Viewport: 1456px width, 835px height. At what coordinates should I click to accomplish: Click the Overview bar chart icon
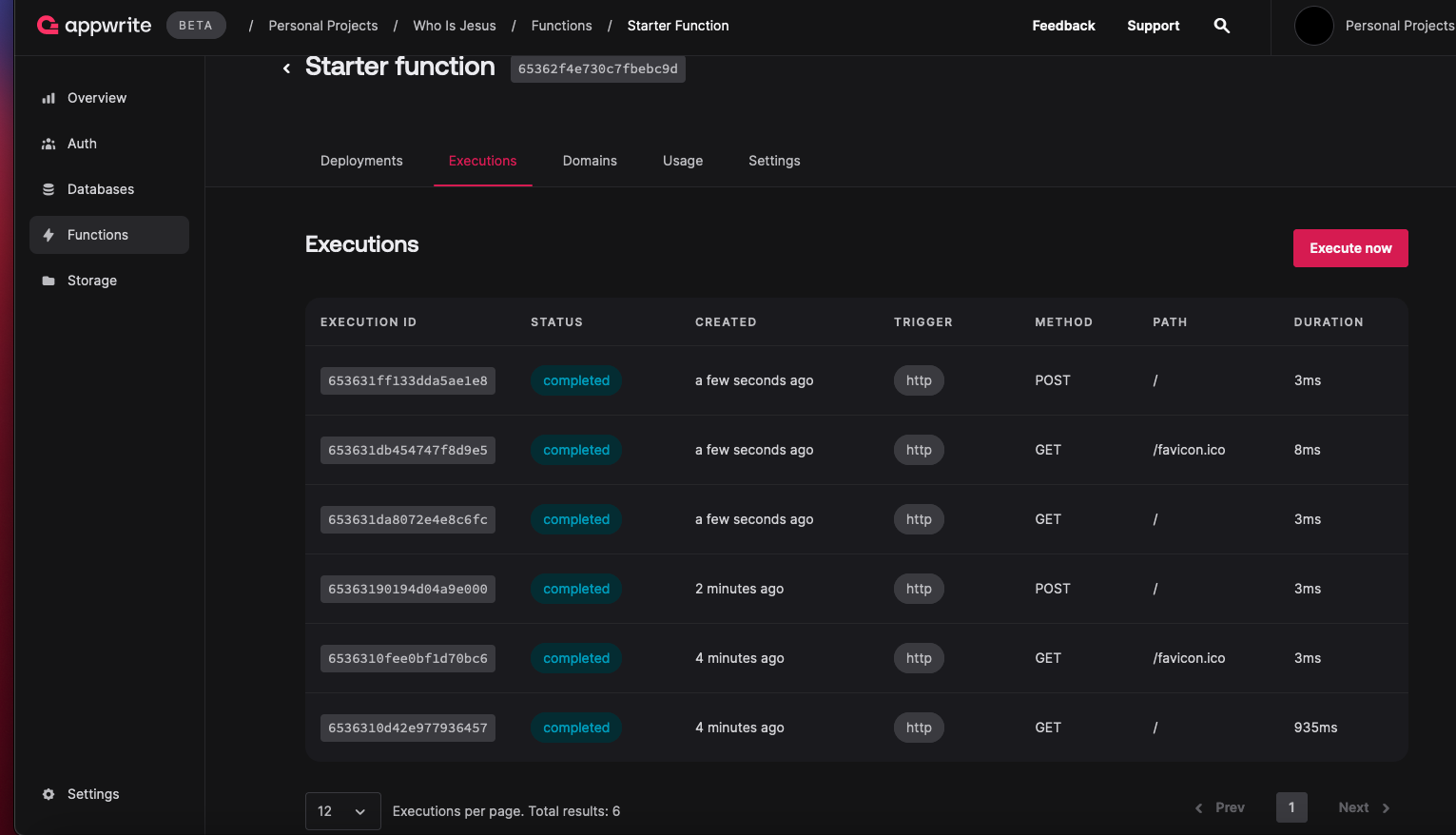coord(49,98)
